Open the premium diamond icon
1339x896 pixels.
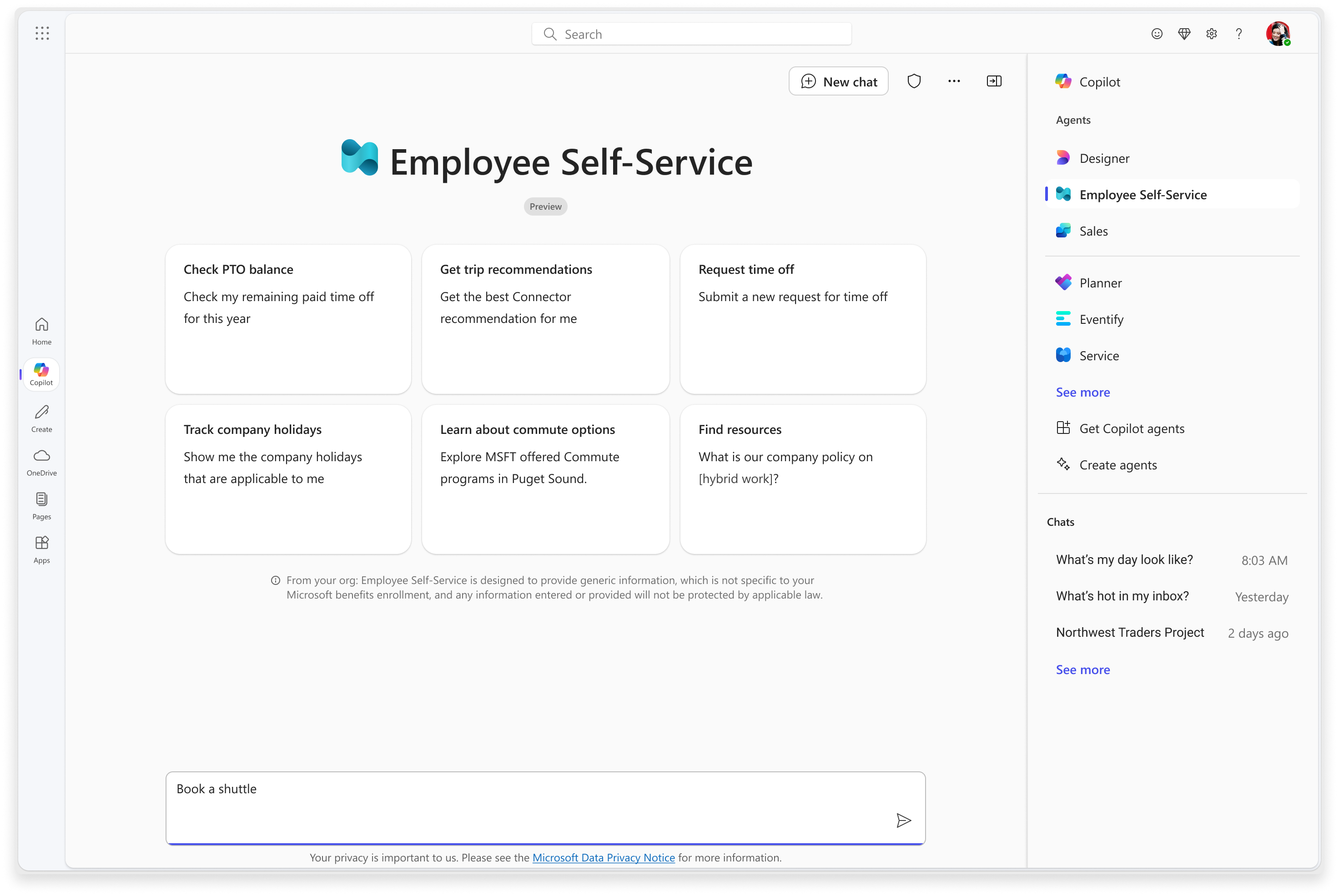coord(1183,34)
